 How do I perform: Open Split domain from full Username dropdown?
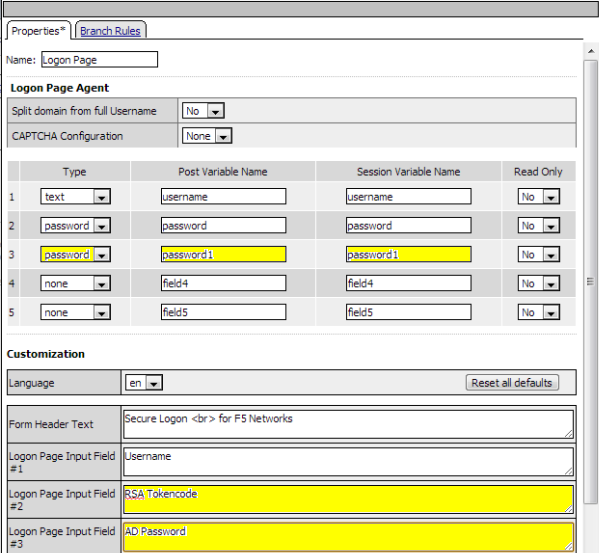[203, 111]
